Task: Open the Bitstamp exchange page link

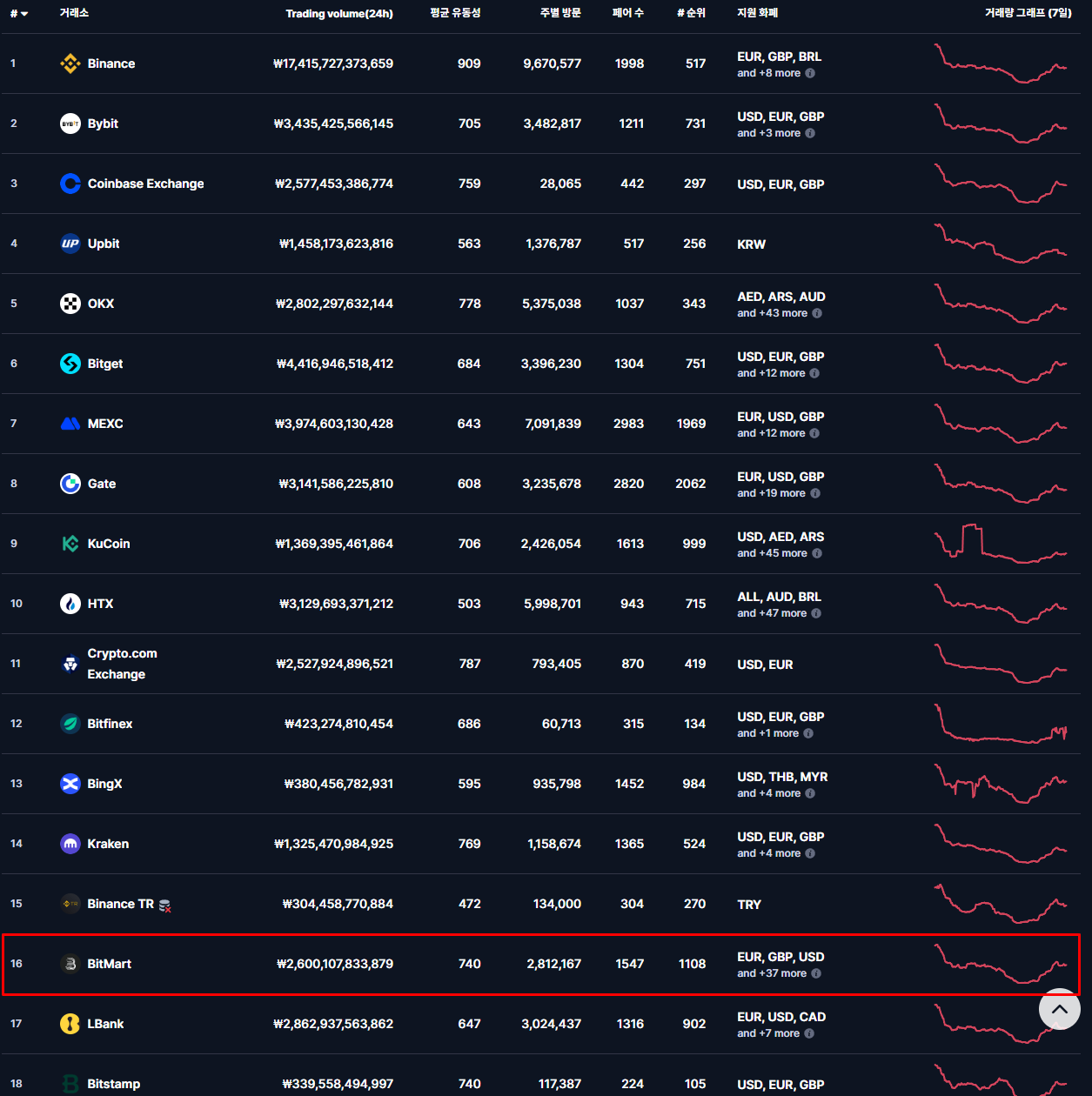Action: tap(114, 1084)
